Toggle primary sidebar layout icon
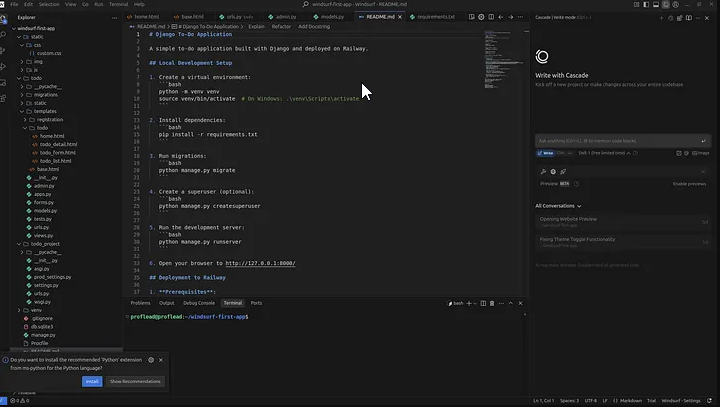Image resolution: width=720 pixels, height=407 pixels. [x=646, y=4]
